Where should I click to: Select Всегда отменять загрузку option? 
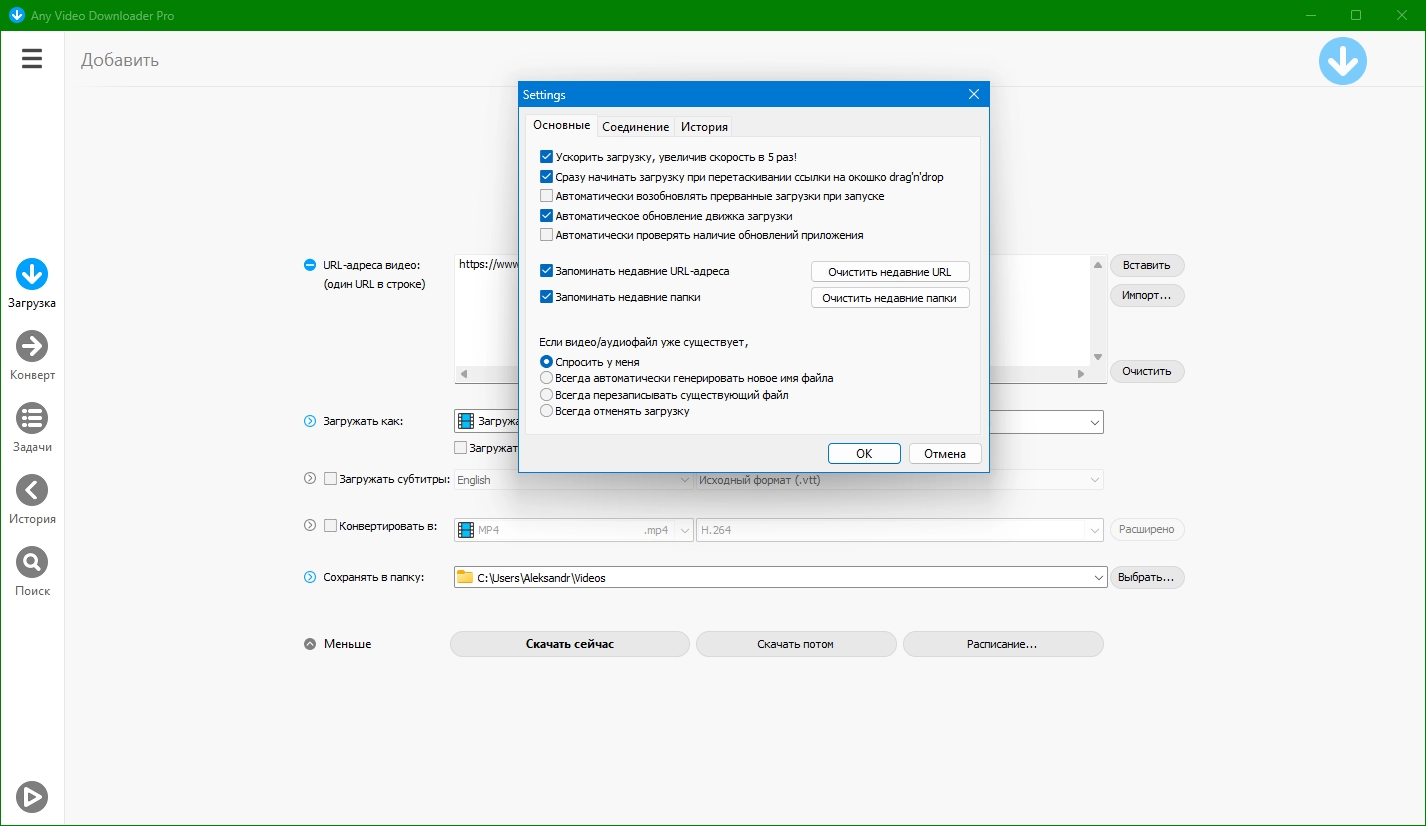tap(546, 411)
